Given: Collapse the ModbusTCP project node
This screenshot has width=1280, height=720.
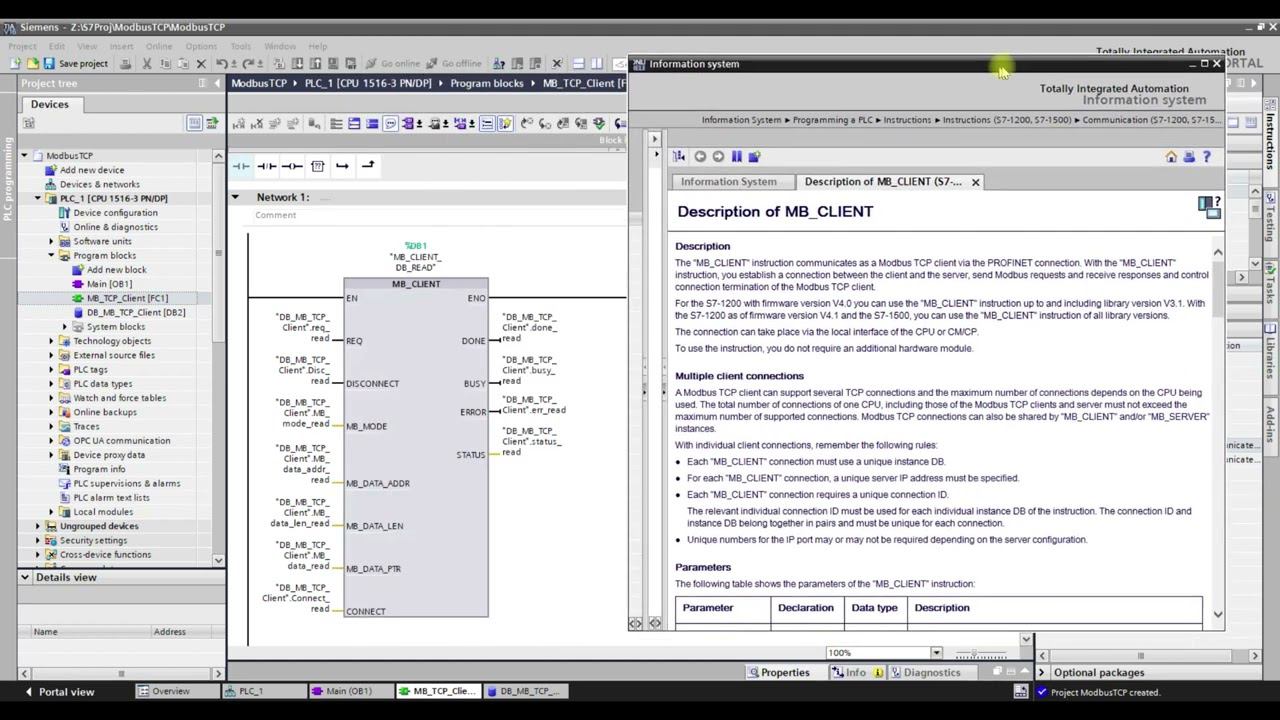Looking at the screenshot, I should pyautogui.click(x=24, y=156).
